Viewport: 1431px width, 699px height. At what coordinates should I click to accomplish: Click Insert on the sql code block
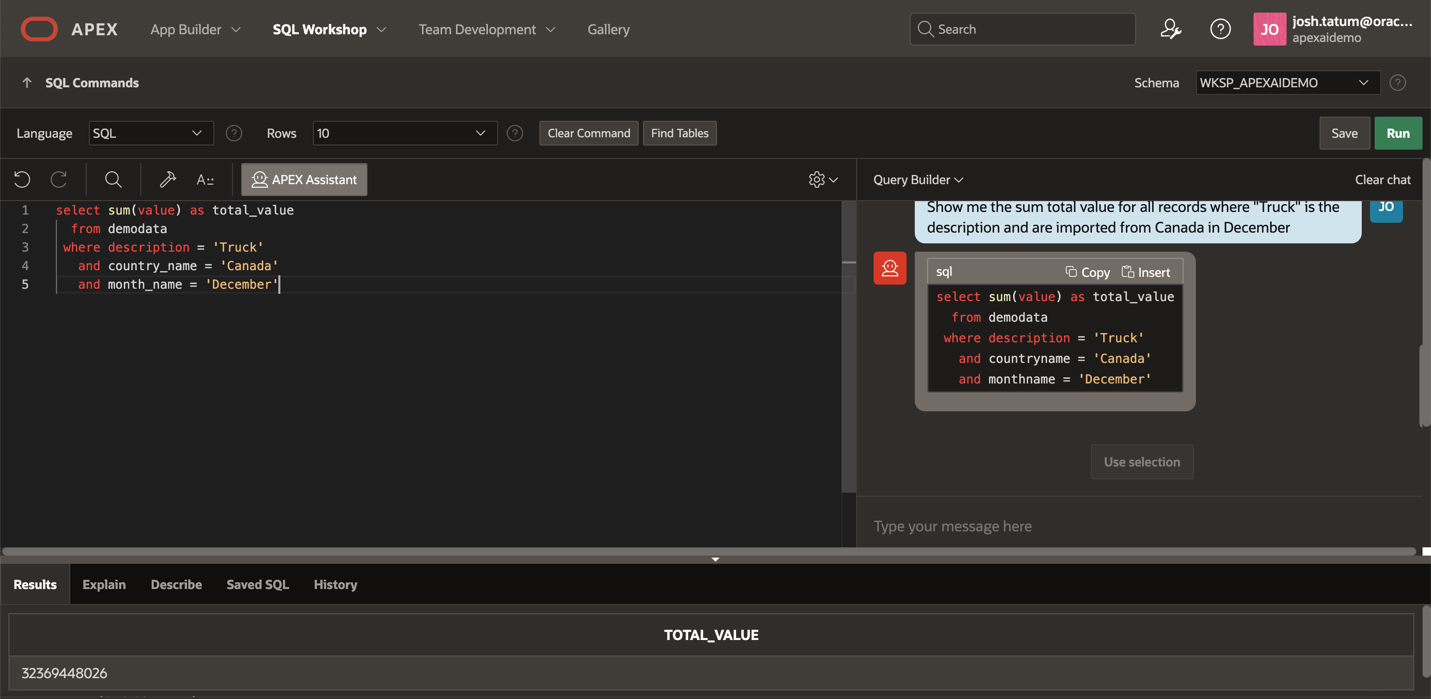coord(1146,272)
